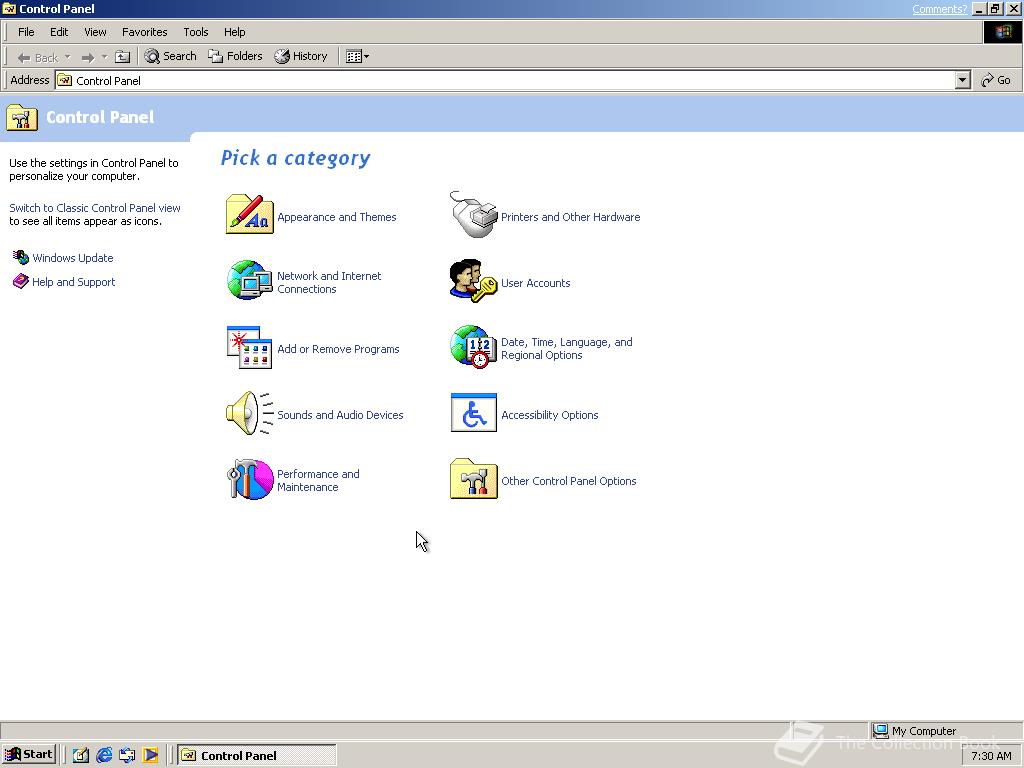Click Add or Remove Programs text link

point(338,349)
